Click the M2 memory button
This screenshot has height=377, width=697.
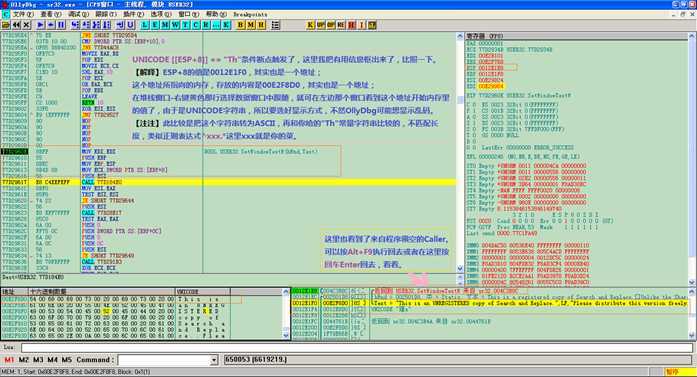click(x=24, y=359)
